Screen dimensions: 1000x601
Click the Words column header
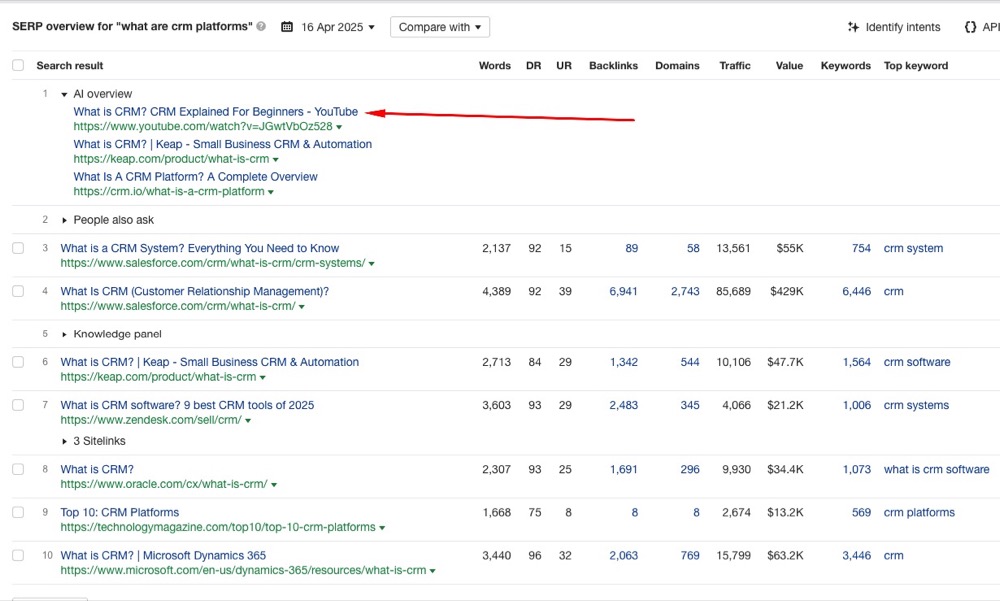[x=495, y=66]
